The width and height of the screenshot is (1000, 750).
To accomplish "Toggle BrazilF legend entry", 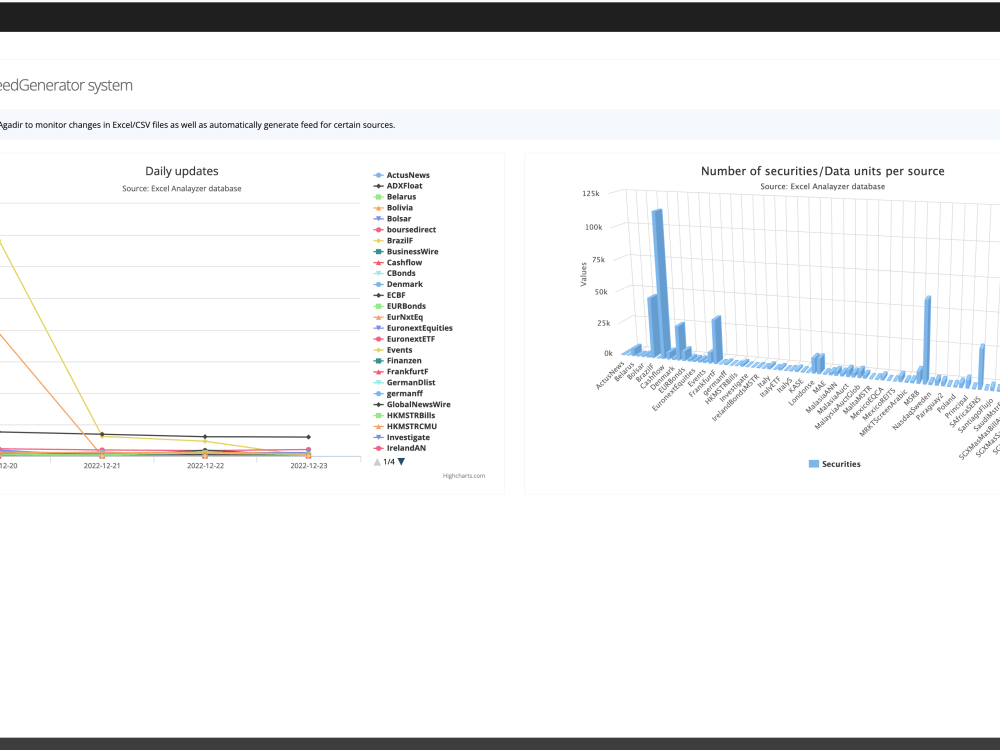I will tap(393, 240).
